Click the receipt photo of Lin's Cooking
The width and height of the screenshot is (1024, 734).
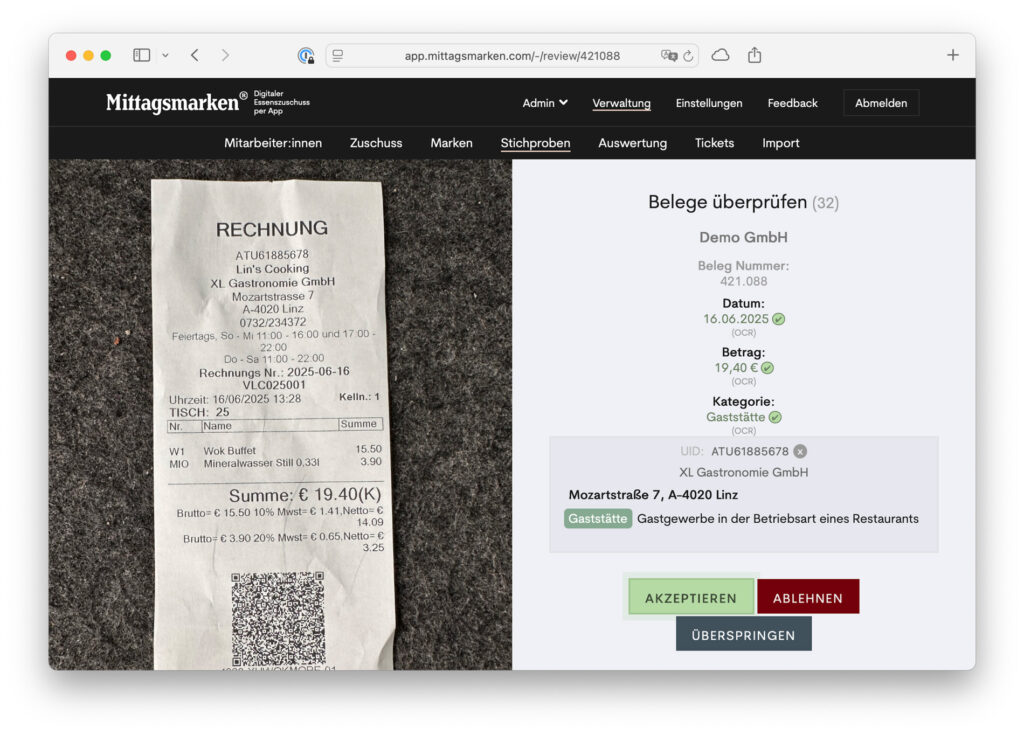pyautogui.click(x=272, y=420)
